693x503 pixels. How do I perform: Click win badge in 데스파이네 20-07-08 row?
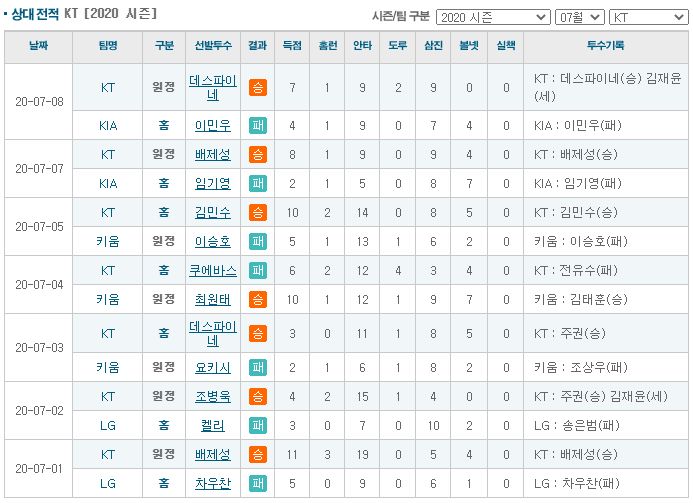point(258,88)
